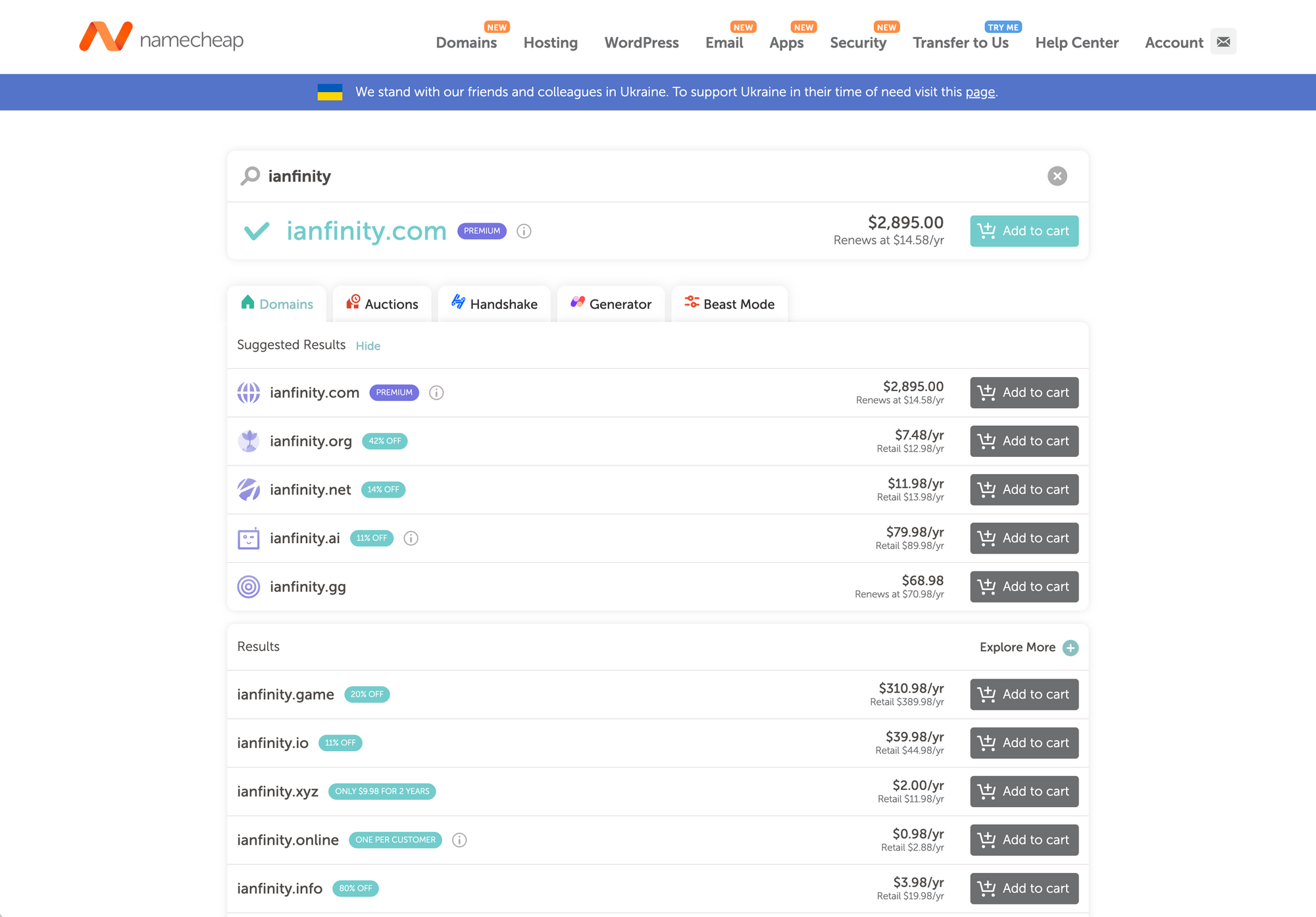The height and width of the screenshot is (917, 1316).
Task: Add ianfinity.io to cart
Action: 1024,743
